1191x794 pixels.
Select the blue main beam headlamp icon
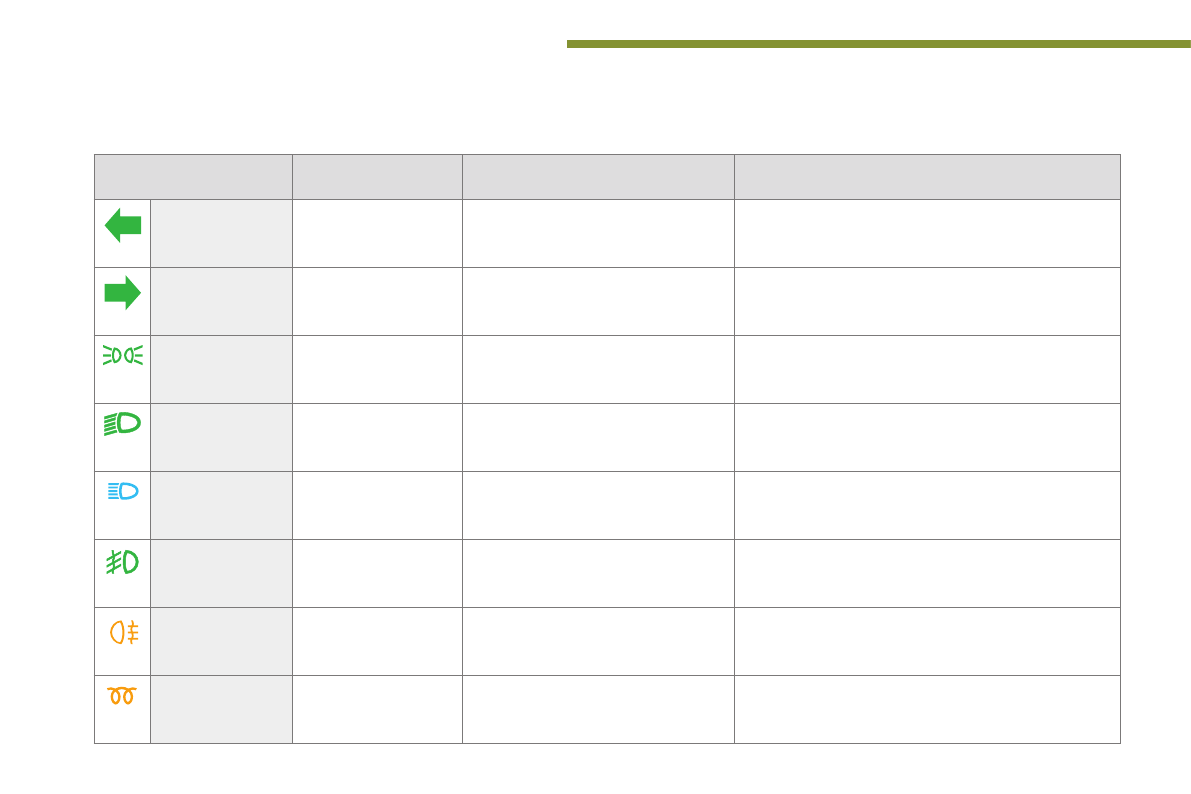(x=123, y=491)
